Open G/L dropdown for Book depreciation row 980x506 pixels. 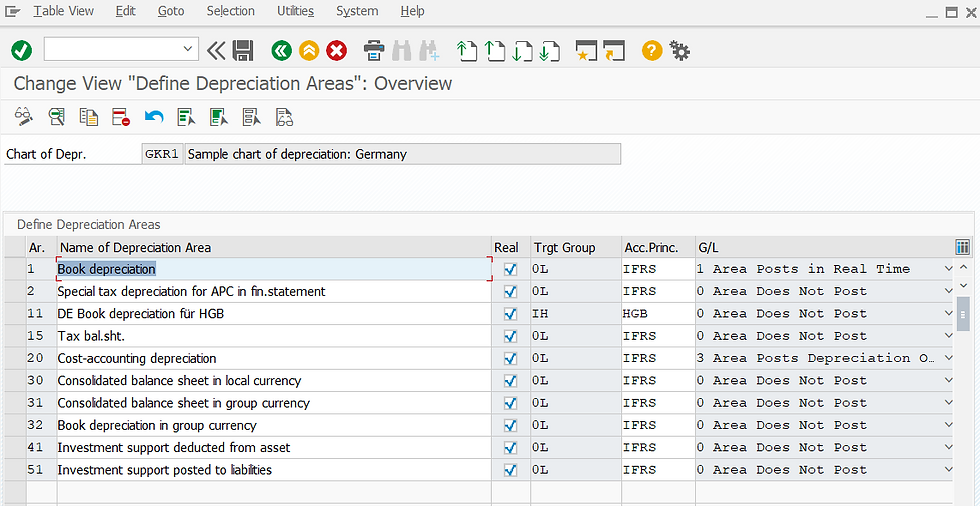tap(948, 269)
